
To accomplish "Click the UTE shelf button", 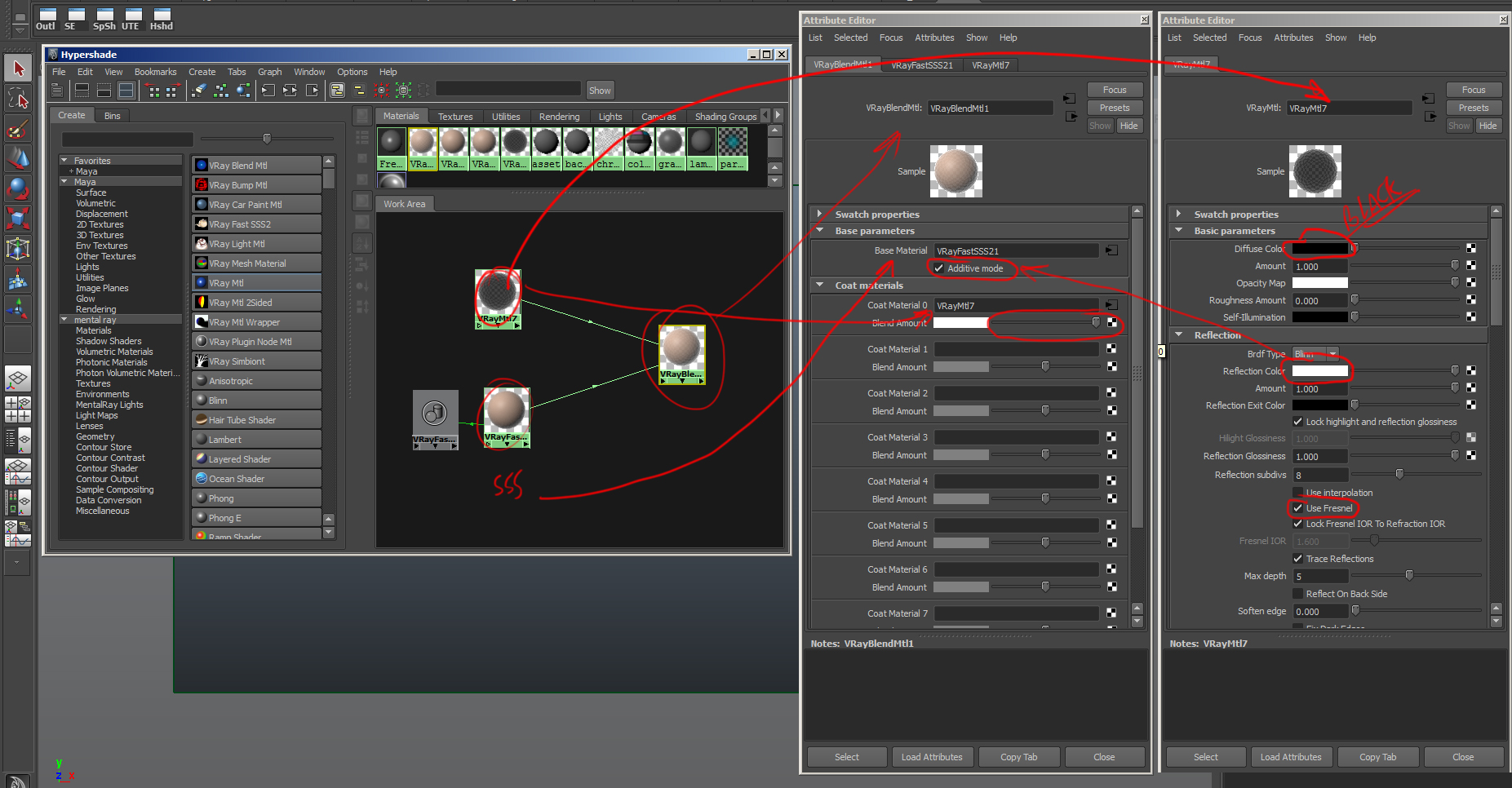I will coord(132,20).
